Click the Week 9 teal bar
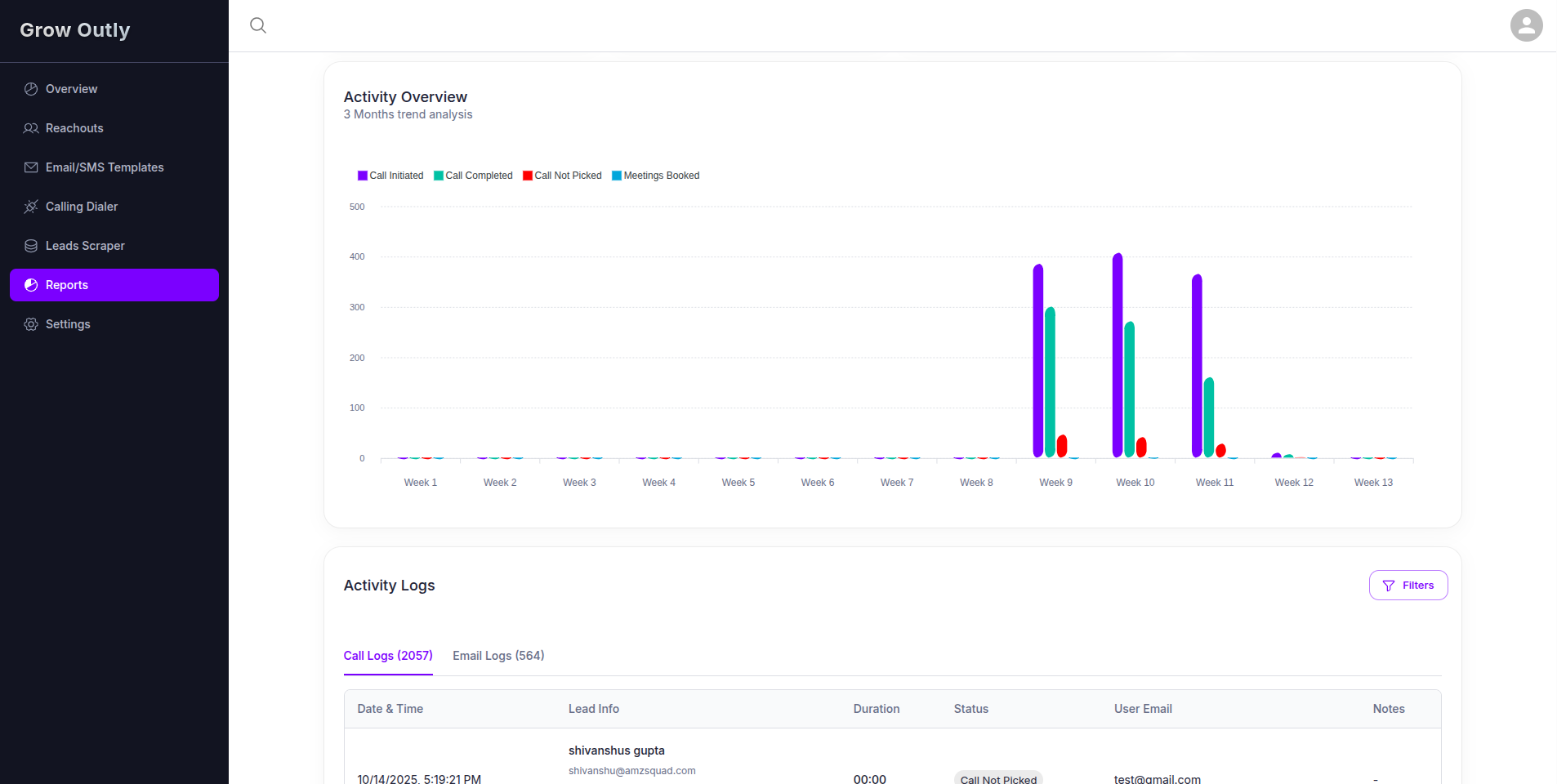This screenshot has height=784, width=1557. (x=1050, y=382)
